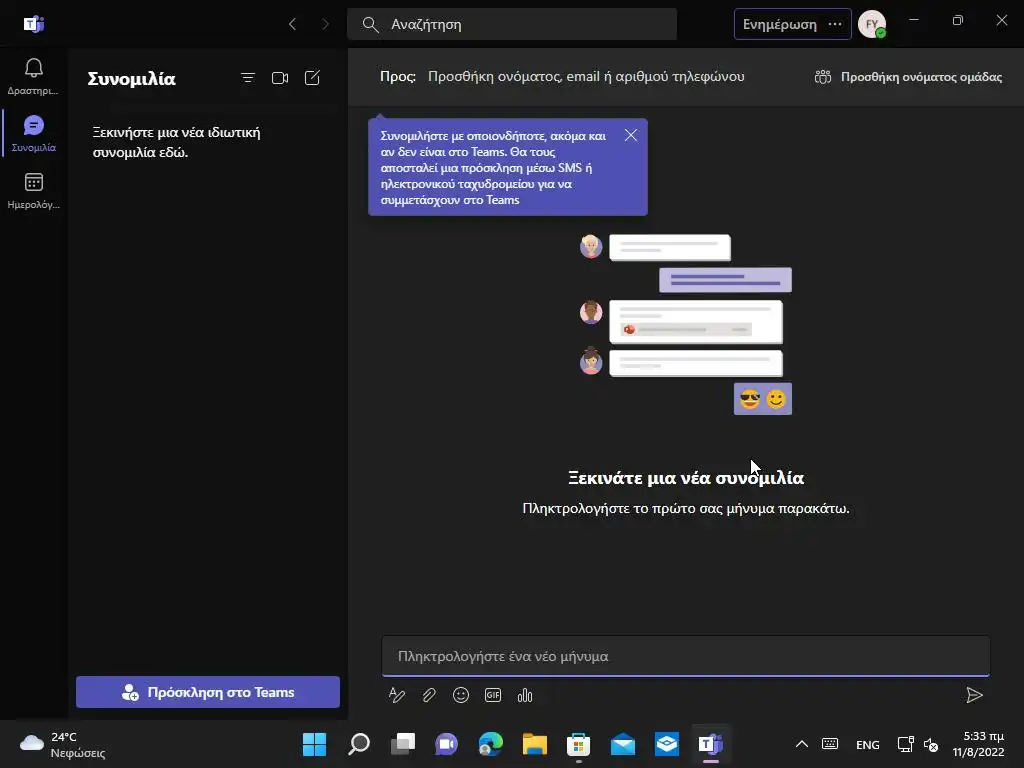Click the Προς recipient name field
This screenshot has height=768, width=1024.
point(586,76)
